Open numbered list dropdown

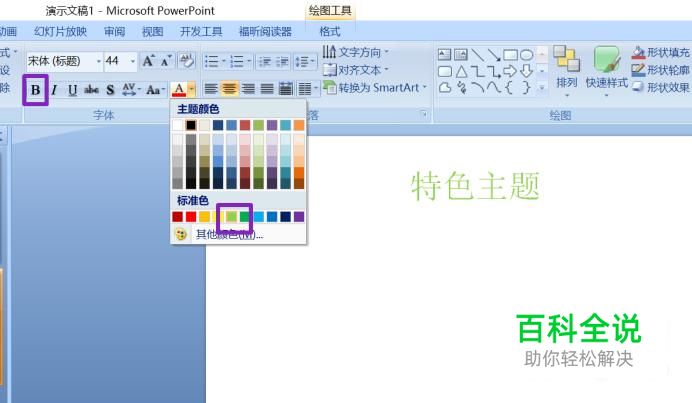tap(249, 61)
